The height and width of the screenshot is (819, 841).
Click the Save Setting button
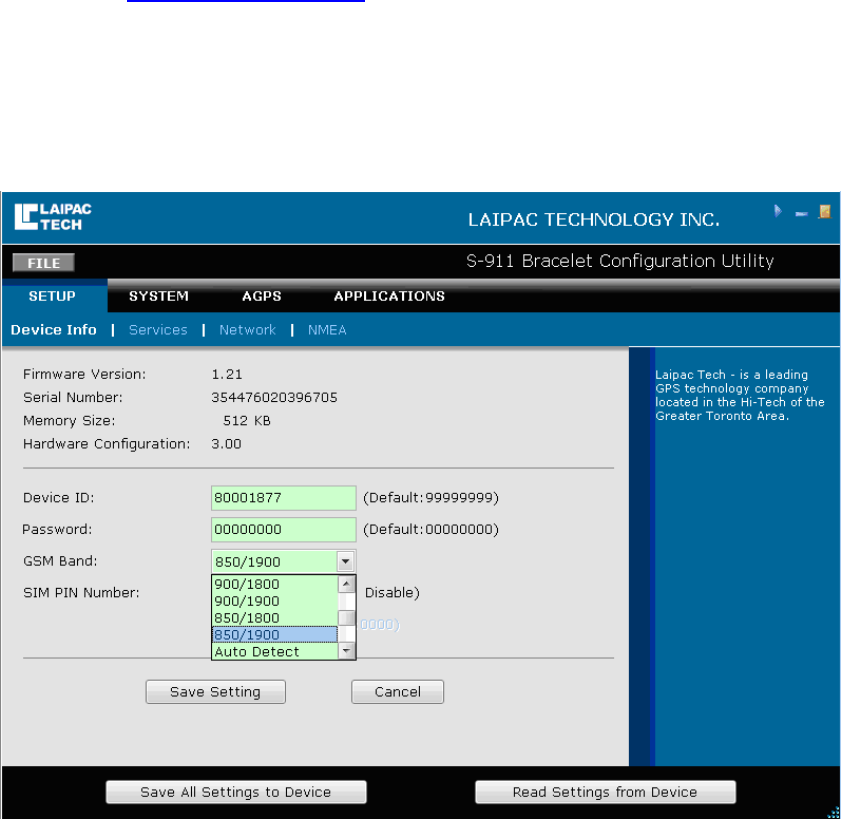tap(216, 692)
